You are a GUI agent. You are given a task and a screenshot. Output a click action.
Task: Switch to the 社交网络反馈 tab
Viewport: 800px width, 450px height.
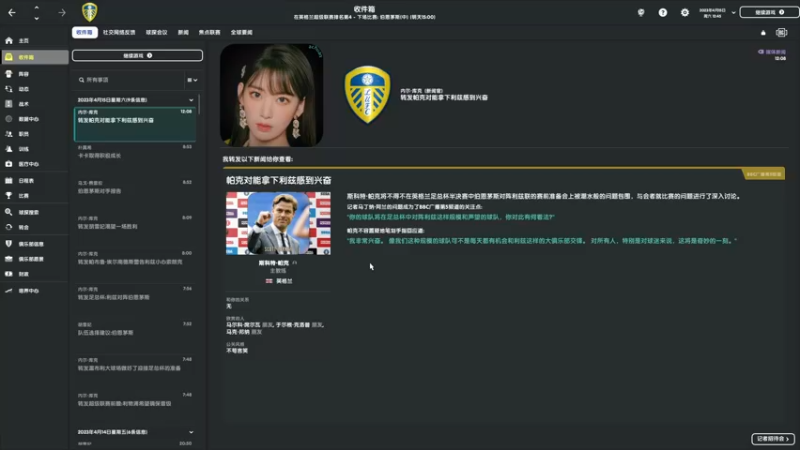pyautogui.click(x=119, y=32)
